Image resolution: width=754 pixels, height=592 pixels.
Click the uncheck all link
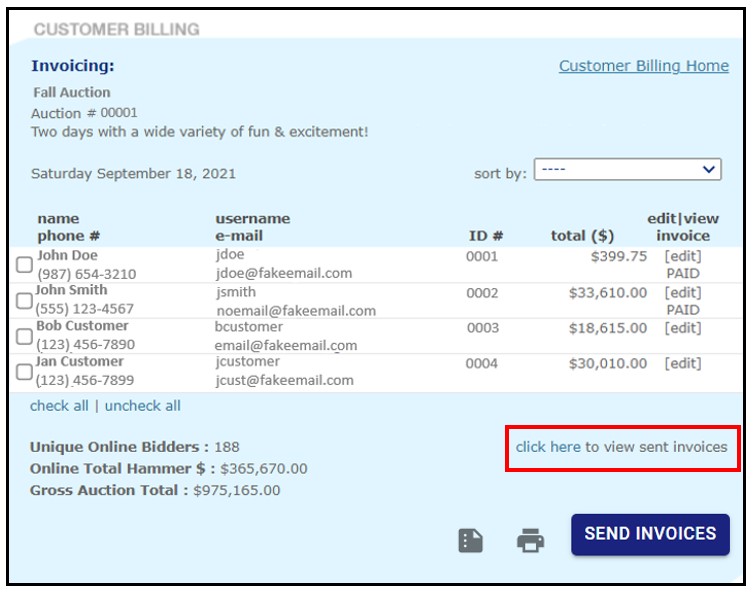pyautogui.click(x=143, y=406)
